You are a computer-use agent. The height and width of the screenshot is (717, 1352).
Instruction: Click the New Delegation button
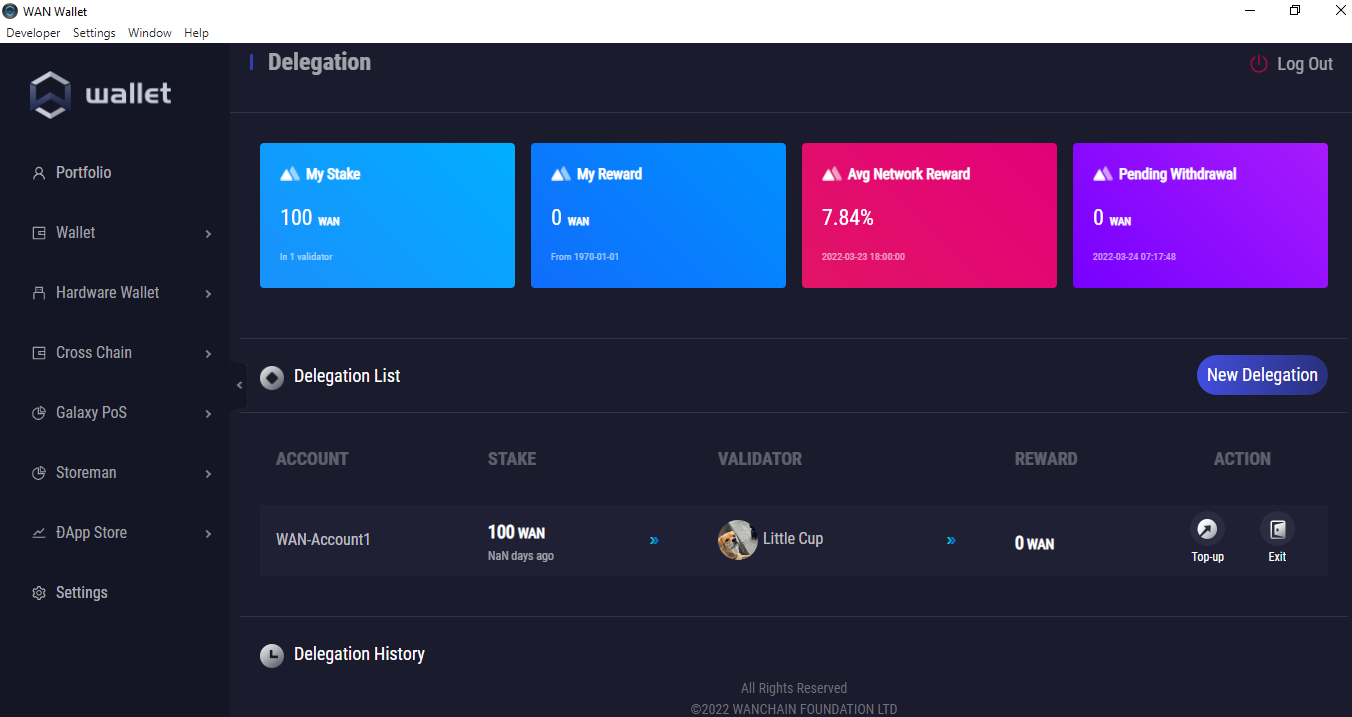pos(1261,375)
